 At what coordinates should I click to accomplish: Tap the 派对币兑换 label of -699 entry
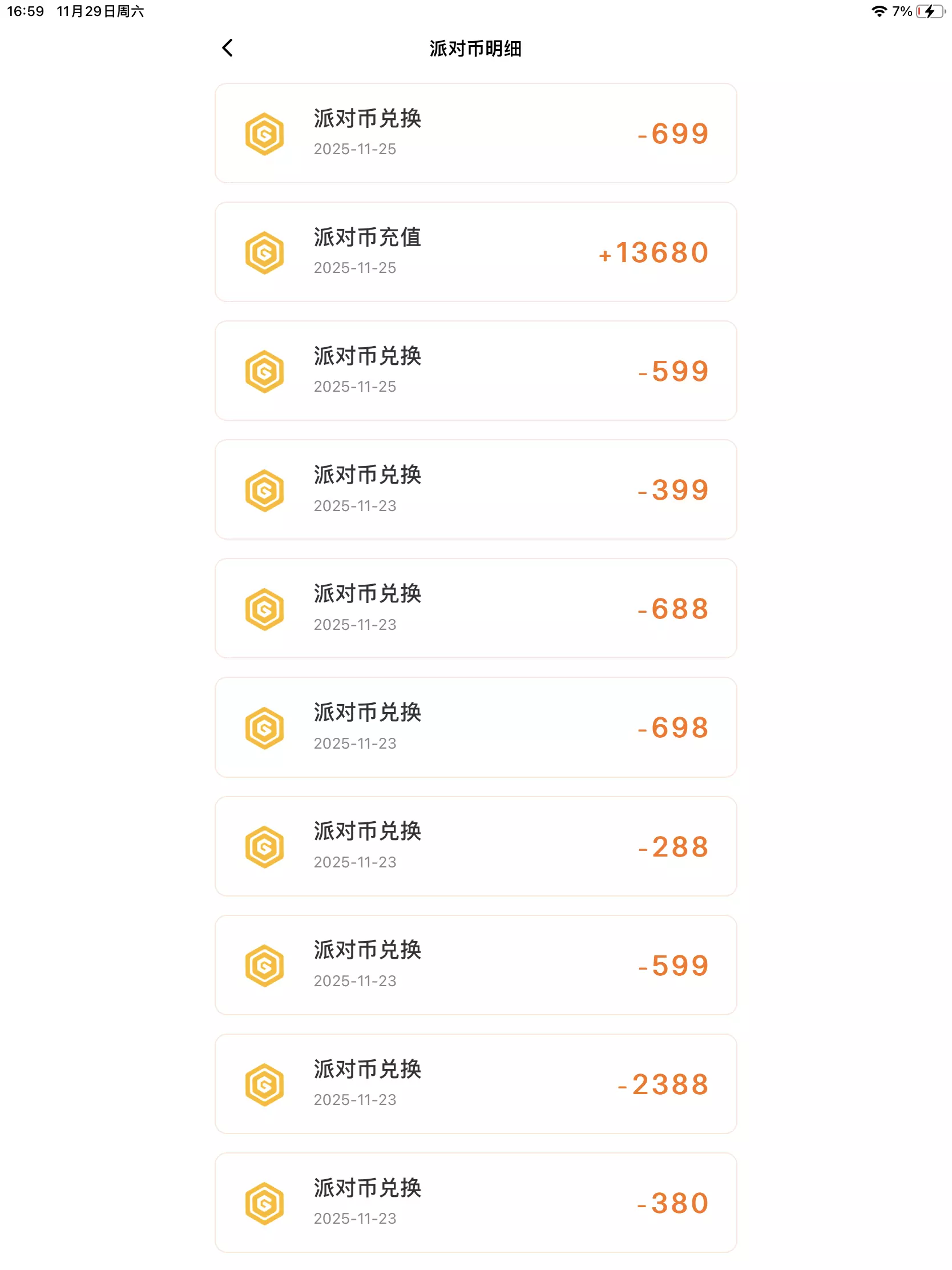pyautogui.click(x=367, y=119)
